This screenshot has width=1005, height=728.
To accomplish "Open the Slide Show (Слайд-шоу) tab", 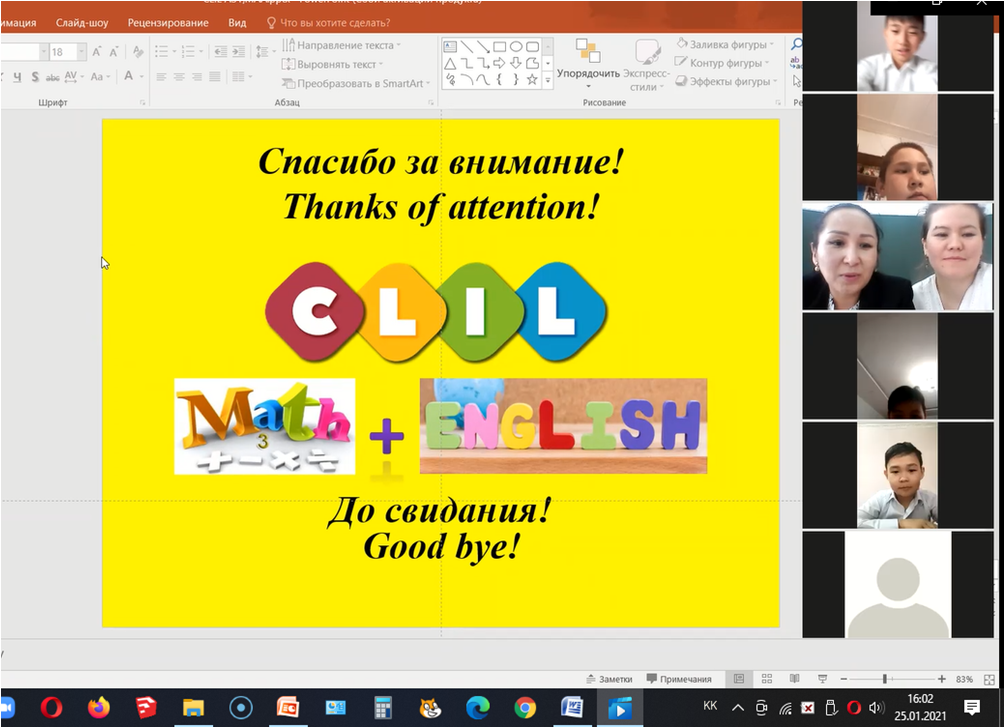I will 82,22.
